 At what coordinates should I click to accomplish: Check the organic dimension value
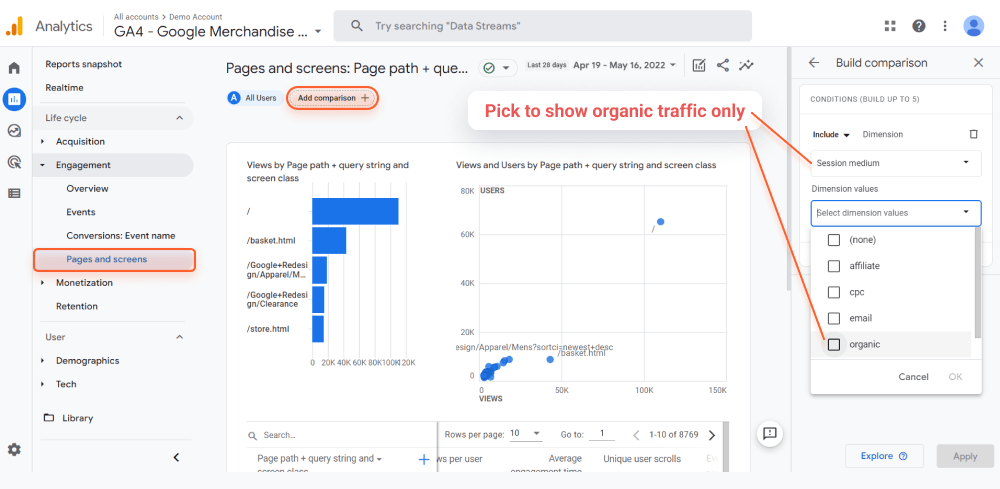[834, 344]
